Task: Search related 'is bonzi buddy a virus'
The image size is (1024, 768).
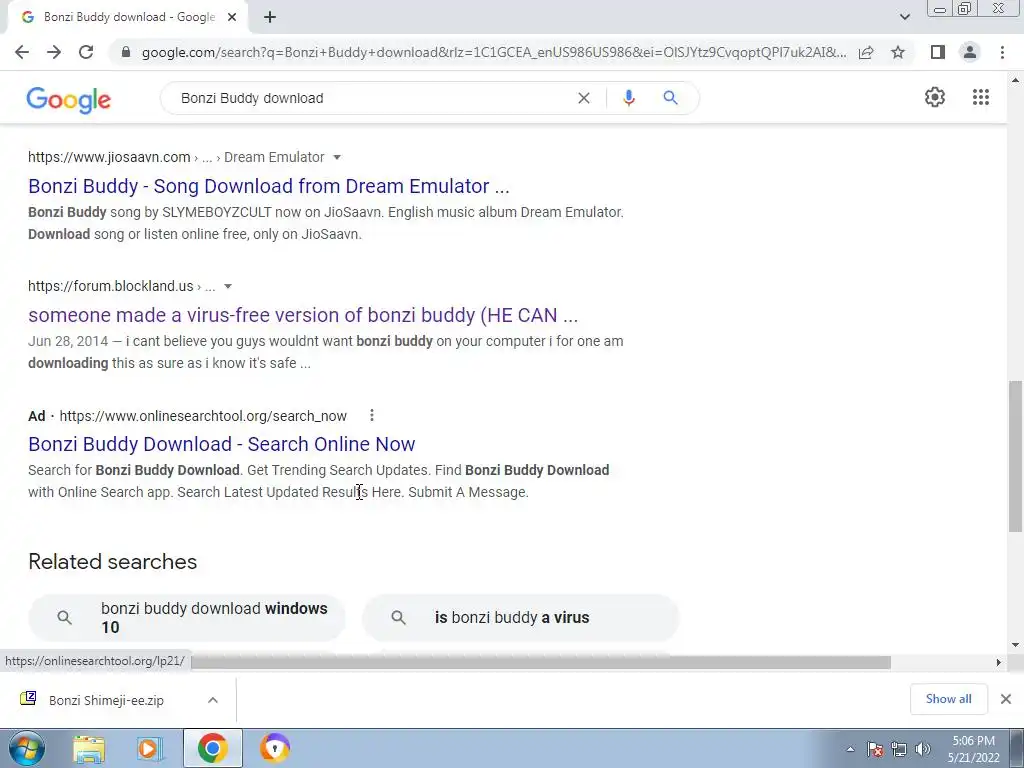Action: coord(520,618)
